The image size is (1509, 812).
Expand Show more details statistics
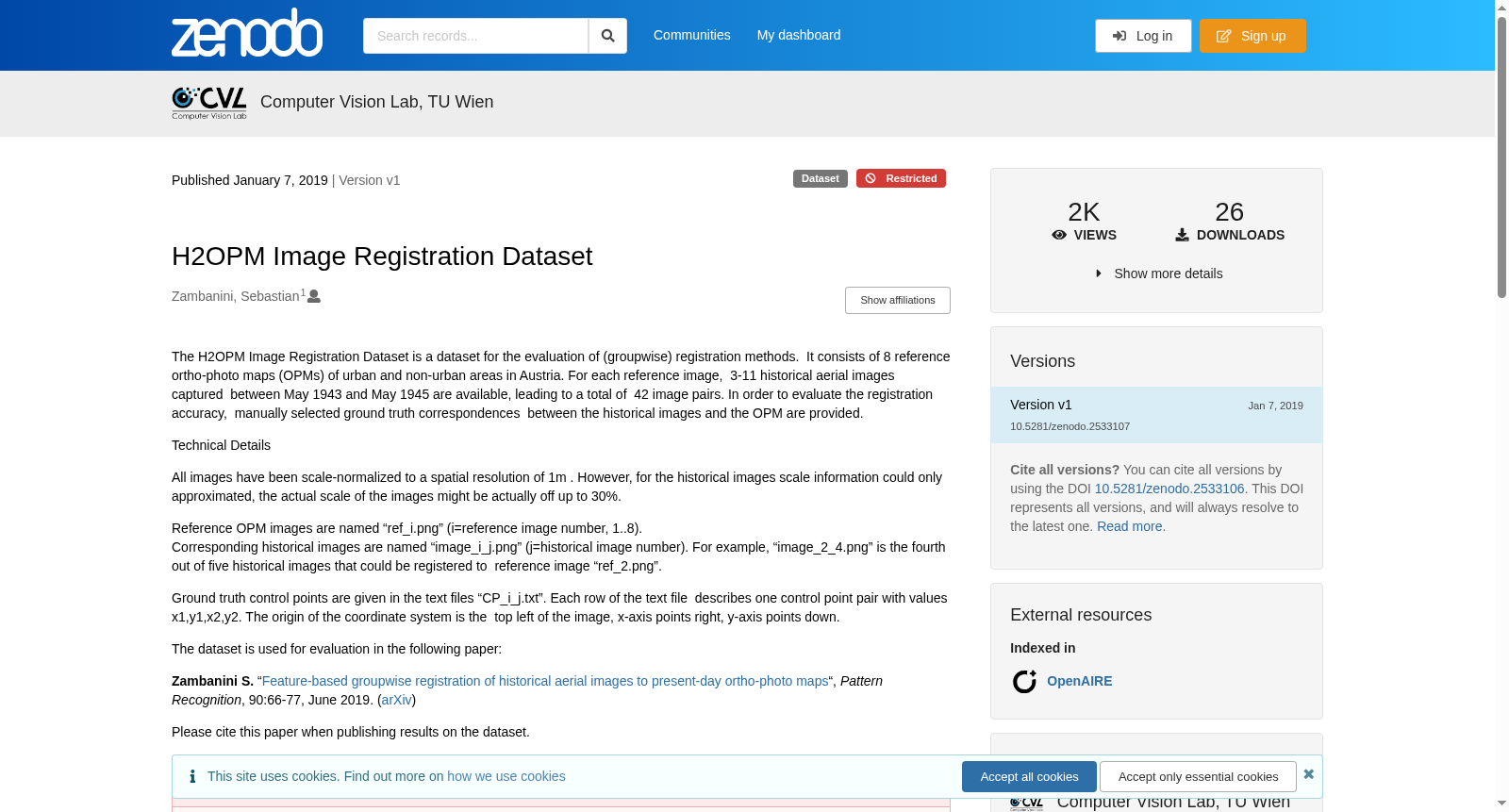(x=1159, y=273)
